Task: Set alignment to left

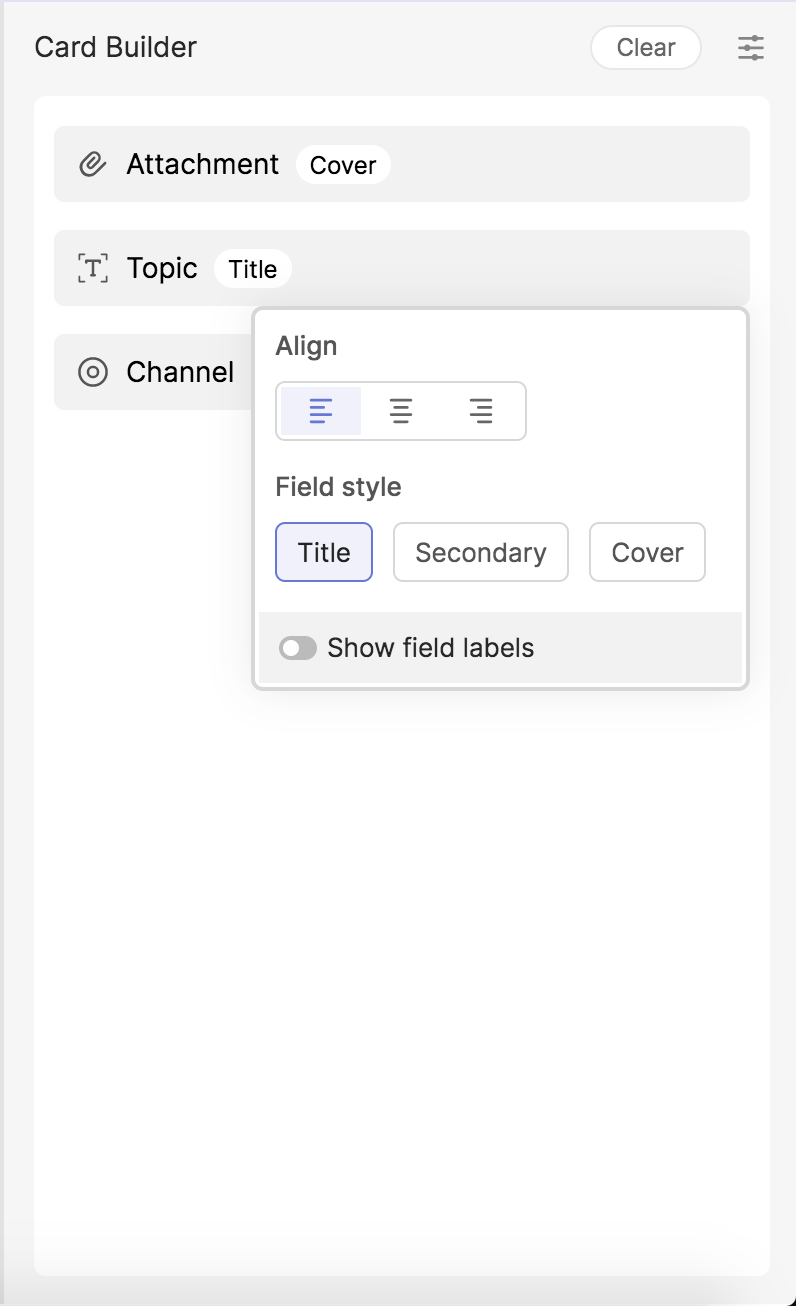Action: [321, 411]
